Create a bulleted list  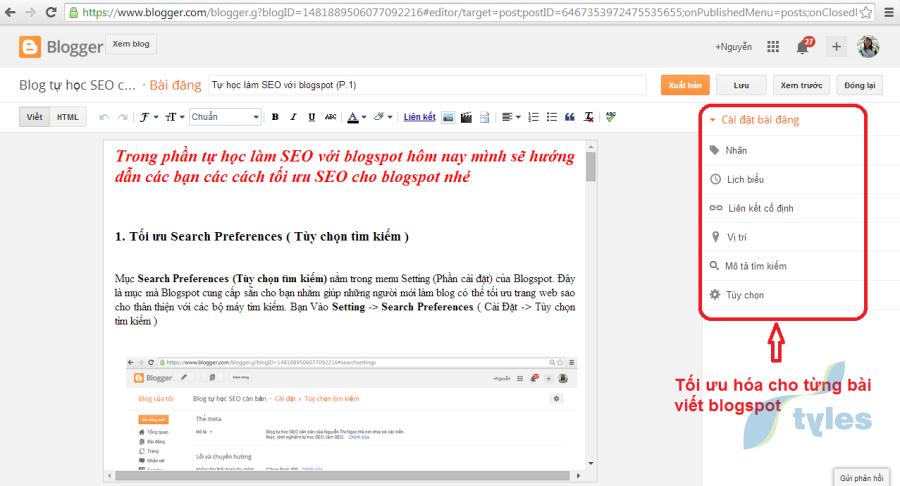[552, 117]
